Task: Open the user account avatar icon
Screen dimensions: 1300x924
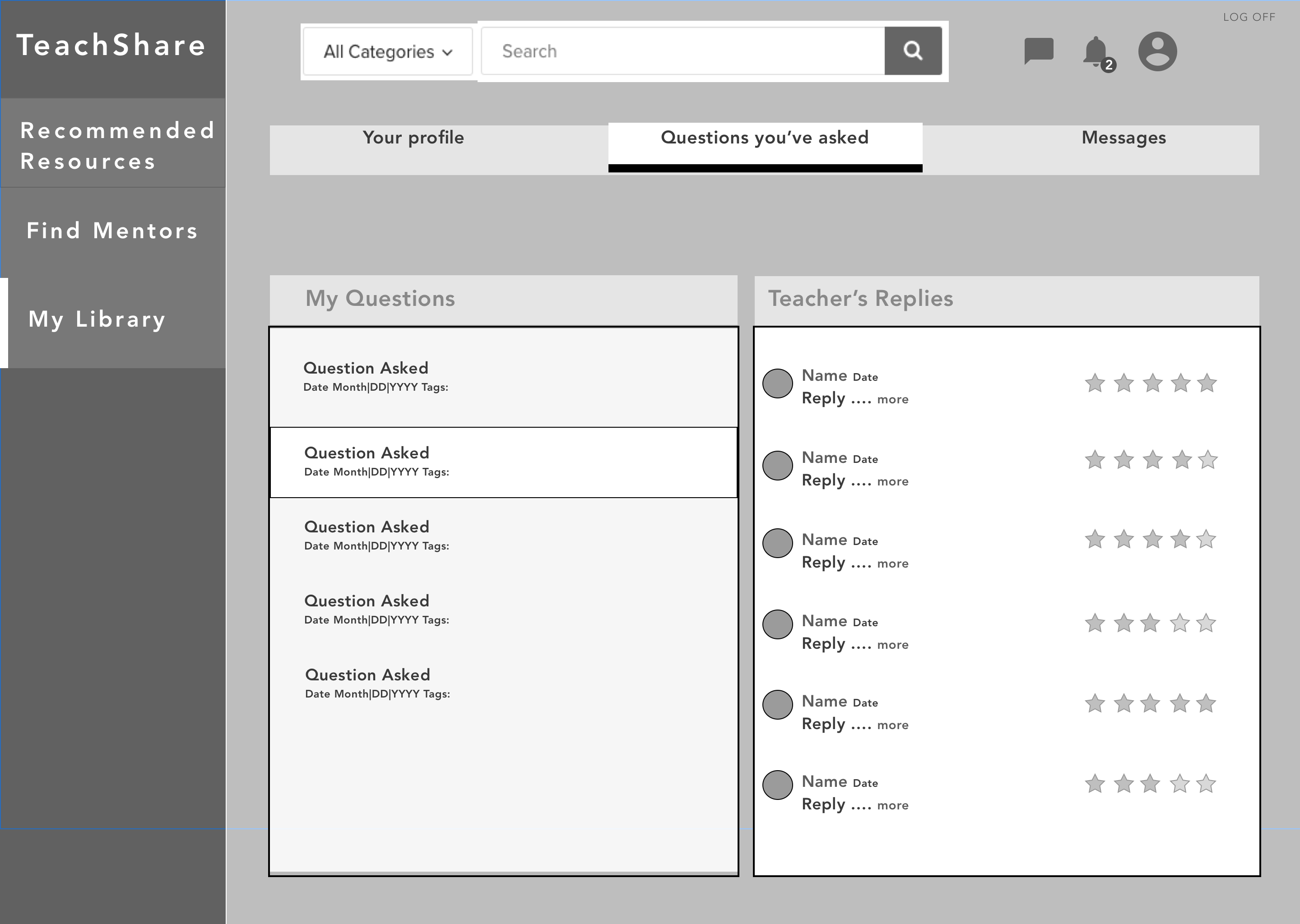Action: pyautogui.click(x=1157, y=51)
